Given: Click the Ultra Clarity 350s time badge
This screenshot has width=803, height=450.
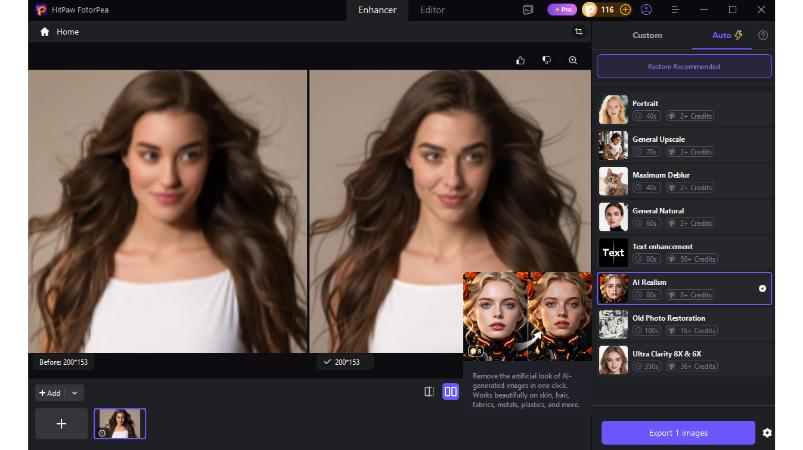Looking at the screenshot, I should click(x=647, y=367).
